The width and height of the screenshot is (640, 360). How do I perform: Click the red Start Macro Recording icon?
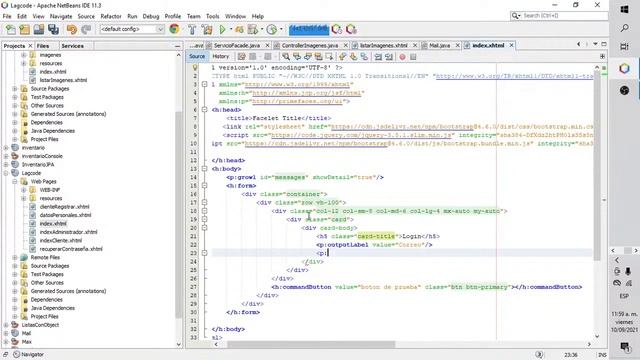point(402,57)
